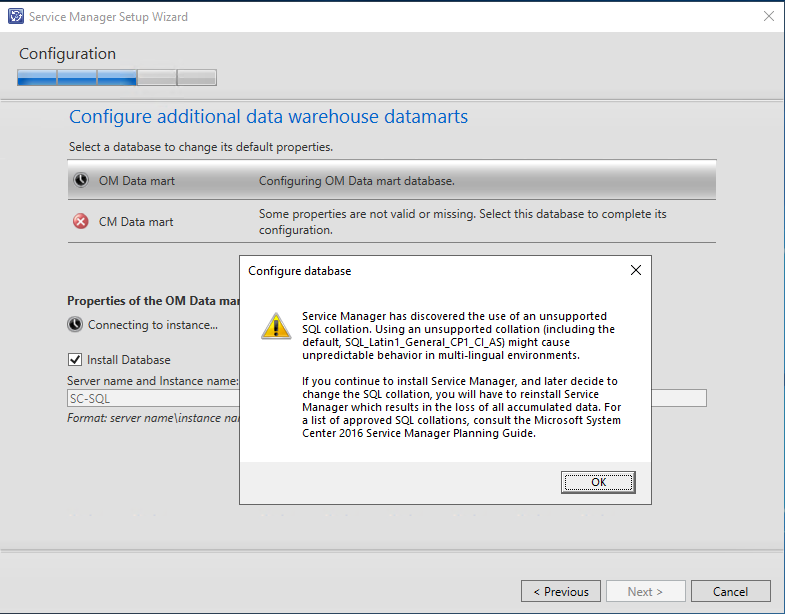The height and width of the screenshot is (614, 785).
Task: Click the Configuration progress bar
Action: pos(117,78)
